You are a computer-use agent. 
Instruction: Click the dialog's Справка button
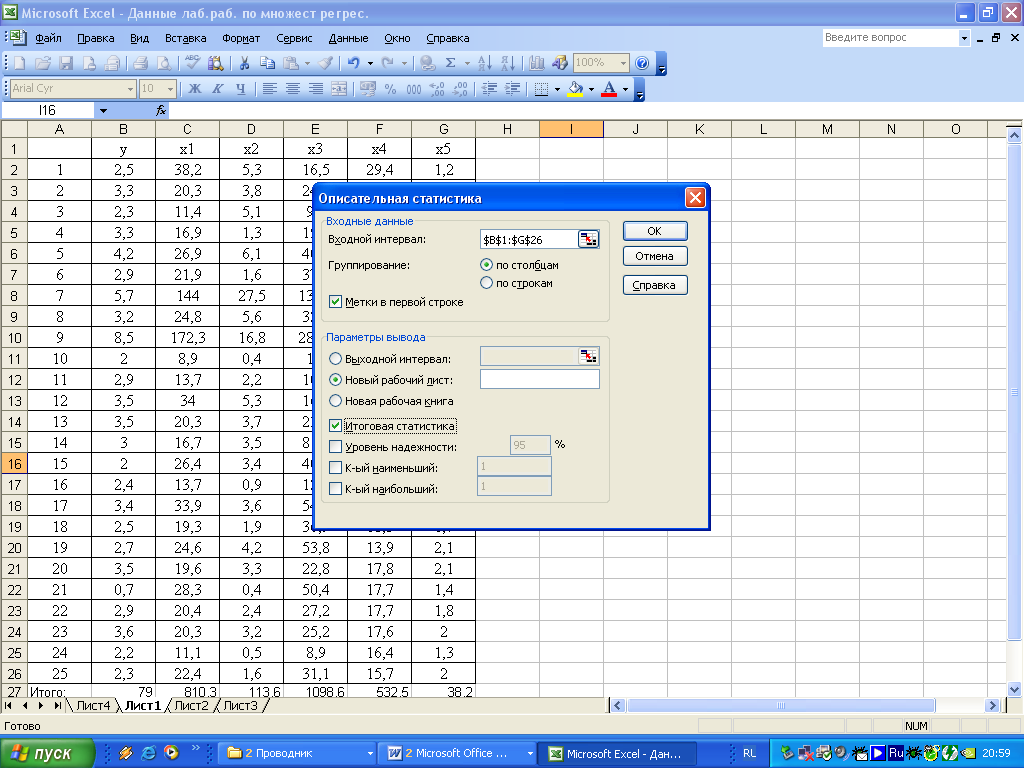point(654,285)
